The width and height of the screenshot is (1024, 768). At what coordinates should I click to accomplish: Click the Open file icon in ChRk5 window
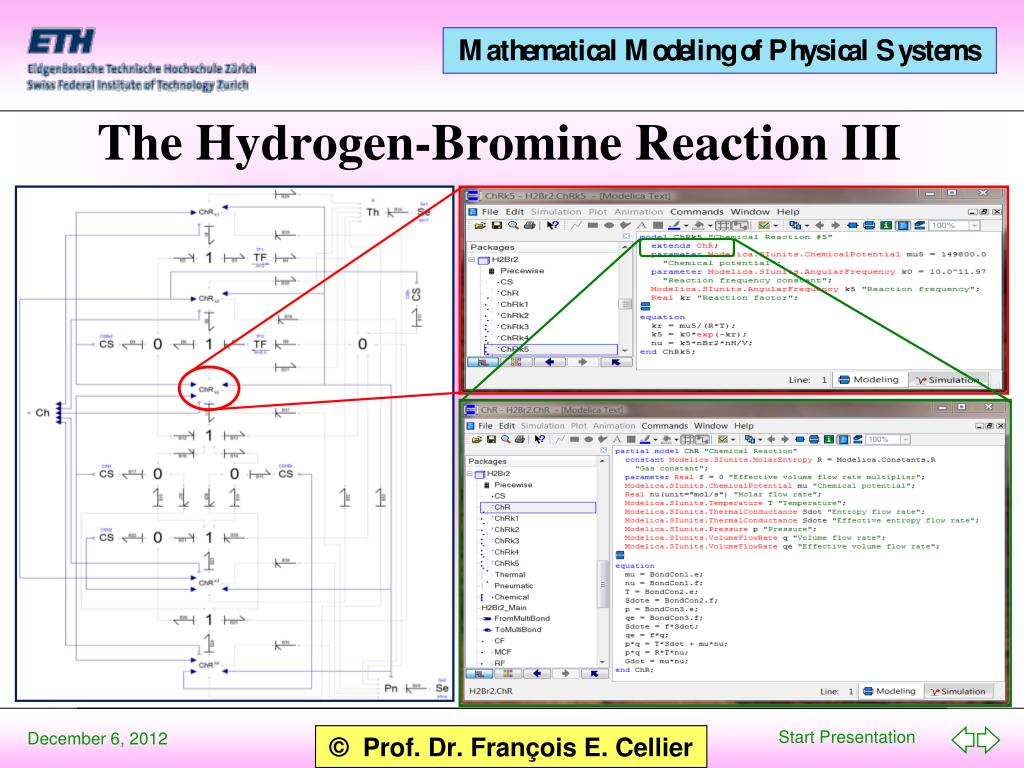click(x=479, y=225)
